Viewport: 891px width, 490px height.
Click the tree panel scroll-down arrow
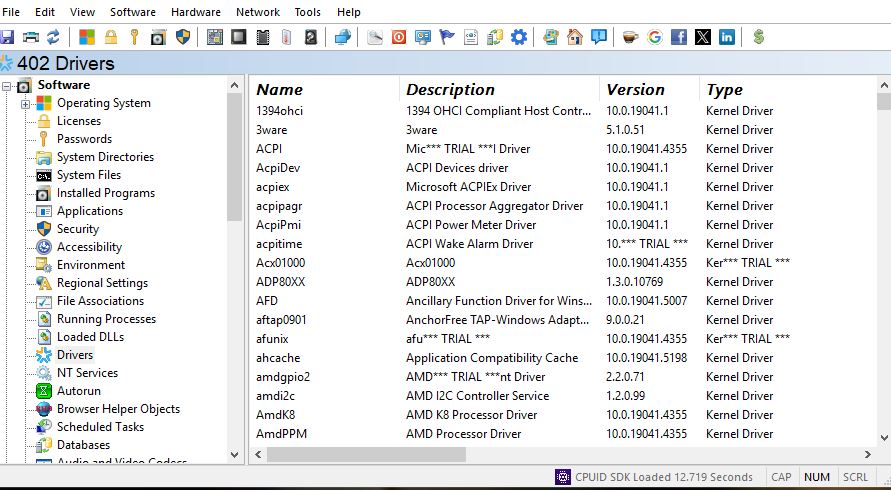pos(235,455)
